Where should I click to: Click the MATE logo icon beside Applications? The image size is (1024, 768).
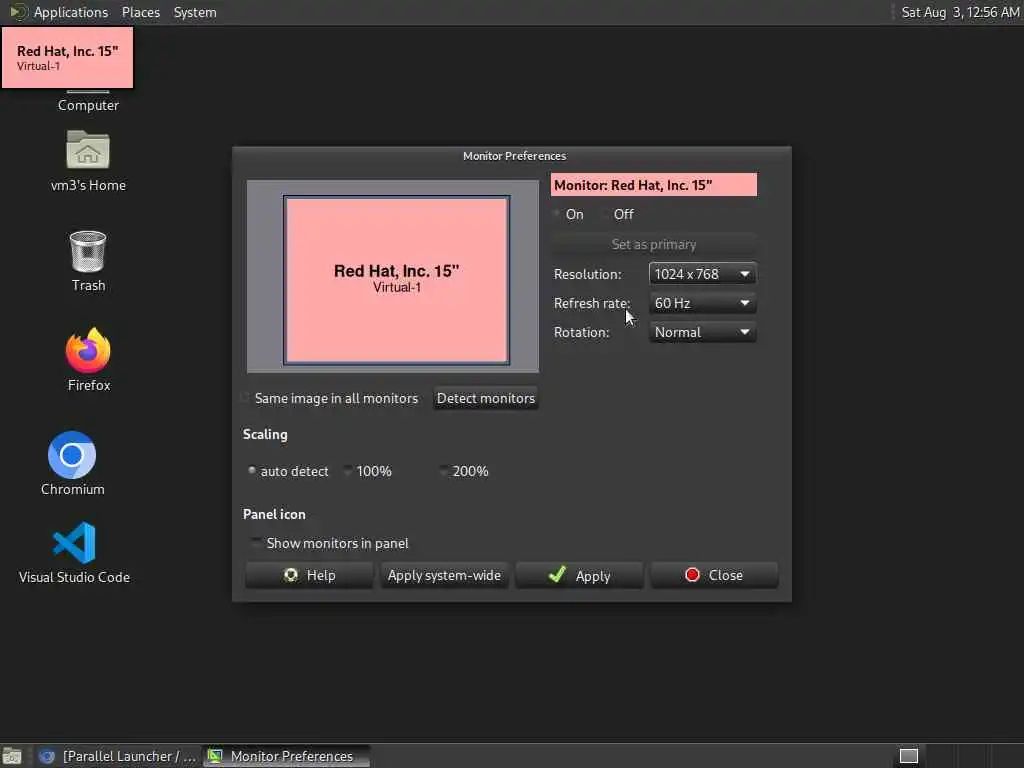pos(18,12)
